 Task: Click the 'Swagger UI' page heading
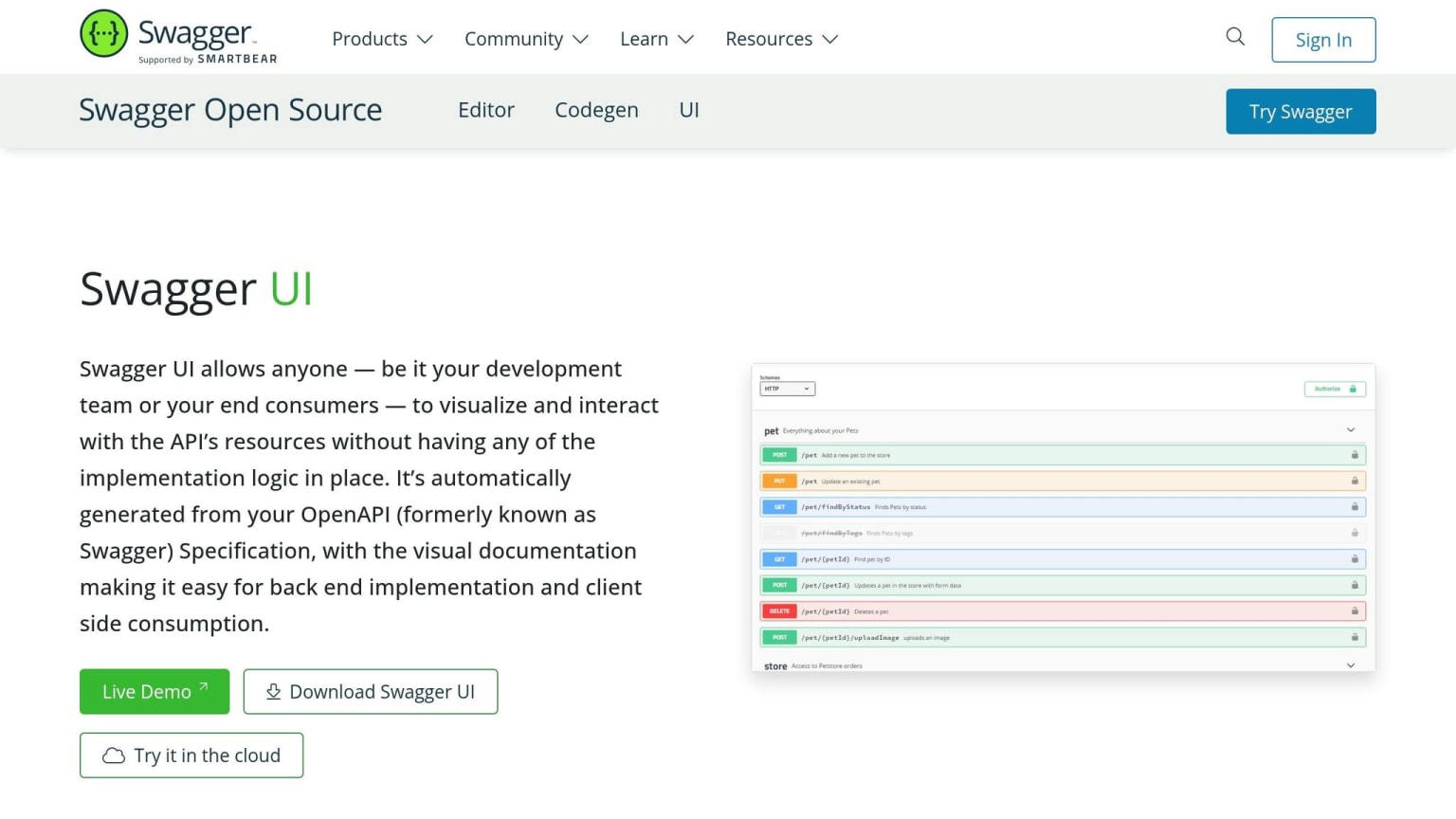point(196,289)
